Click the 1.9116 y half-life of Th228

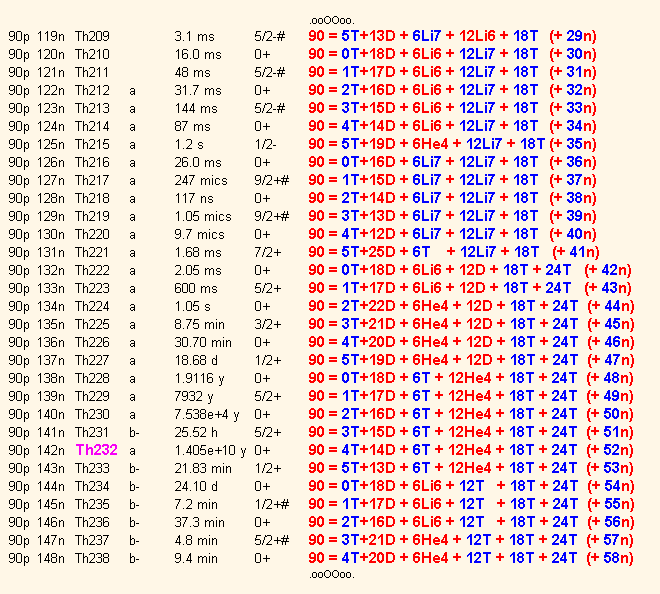200,378
